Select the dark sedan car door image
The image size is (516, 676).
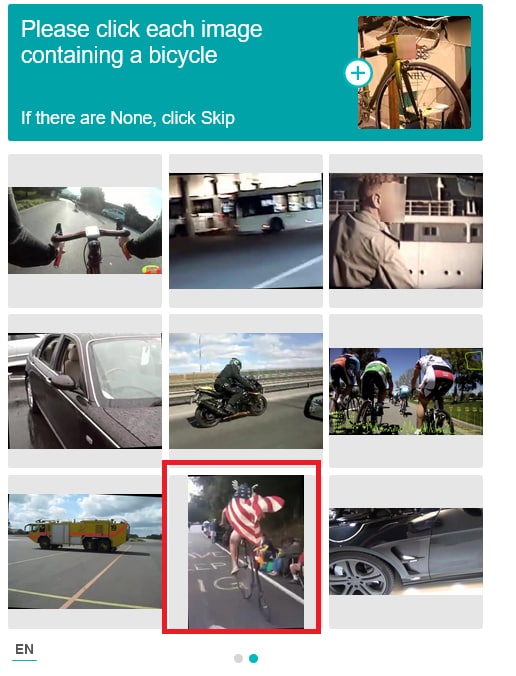(85, 391)
